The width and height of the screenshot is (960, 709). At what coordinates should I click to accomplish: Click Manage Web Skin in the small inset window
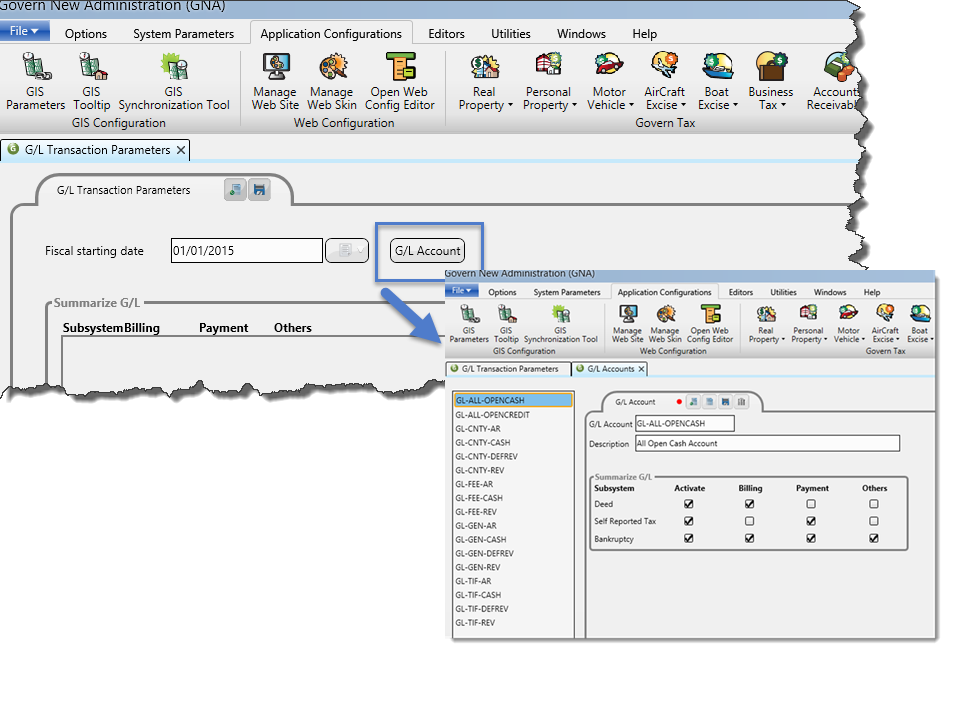[664, 323]
